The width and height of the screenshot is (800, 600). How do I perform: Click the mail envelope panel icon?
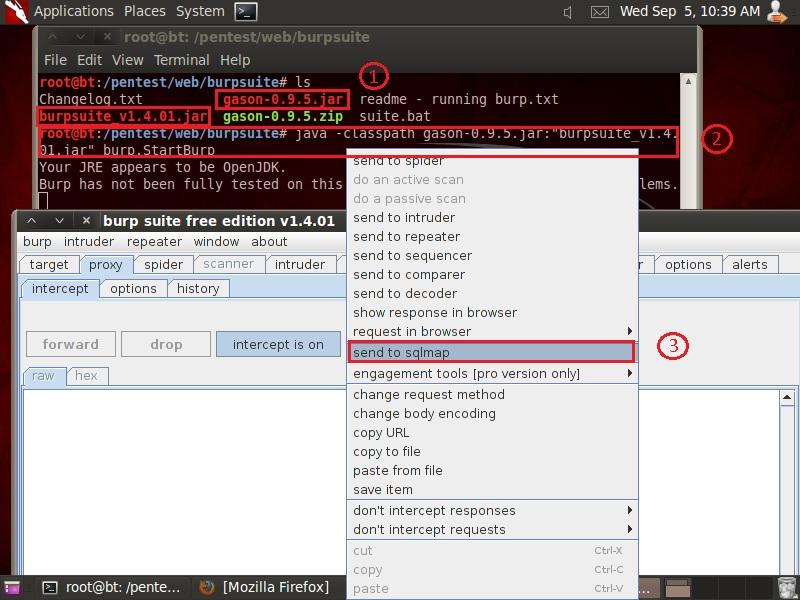coord(599,12)
